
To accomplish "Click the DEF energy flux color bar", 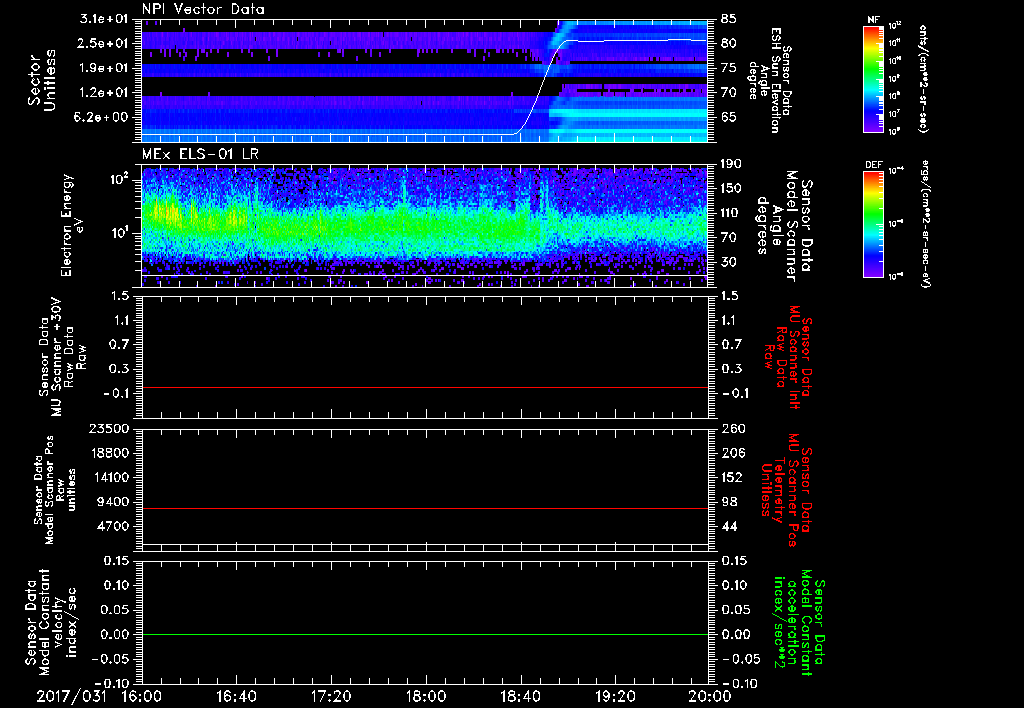I will [873, 223].
